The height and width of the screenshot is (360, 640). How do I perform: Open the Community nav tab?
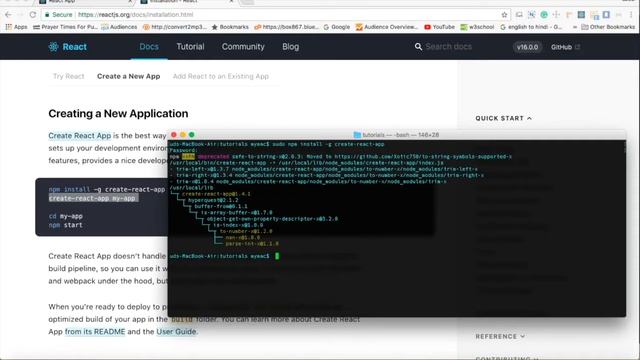click(243, 47)
